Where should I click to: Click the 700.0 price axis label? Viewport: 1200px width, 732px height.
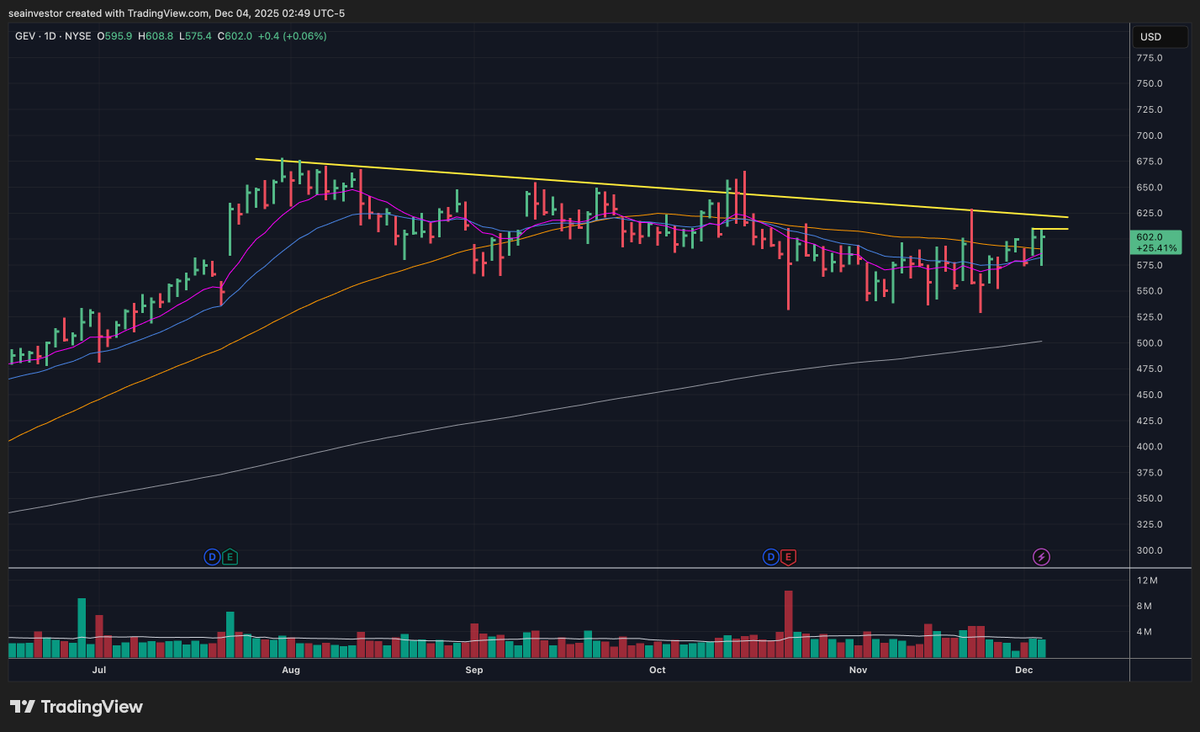click(x=1150, y=136)
